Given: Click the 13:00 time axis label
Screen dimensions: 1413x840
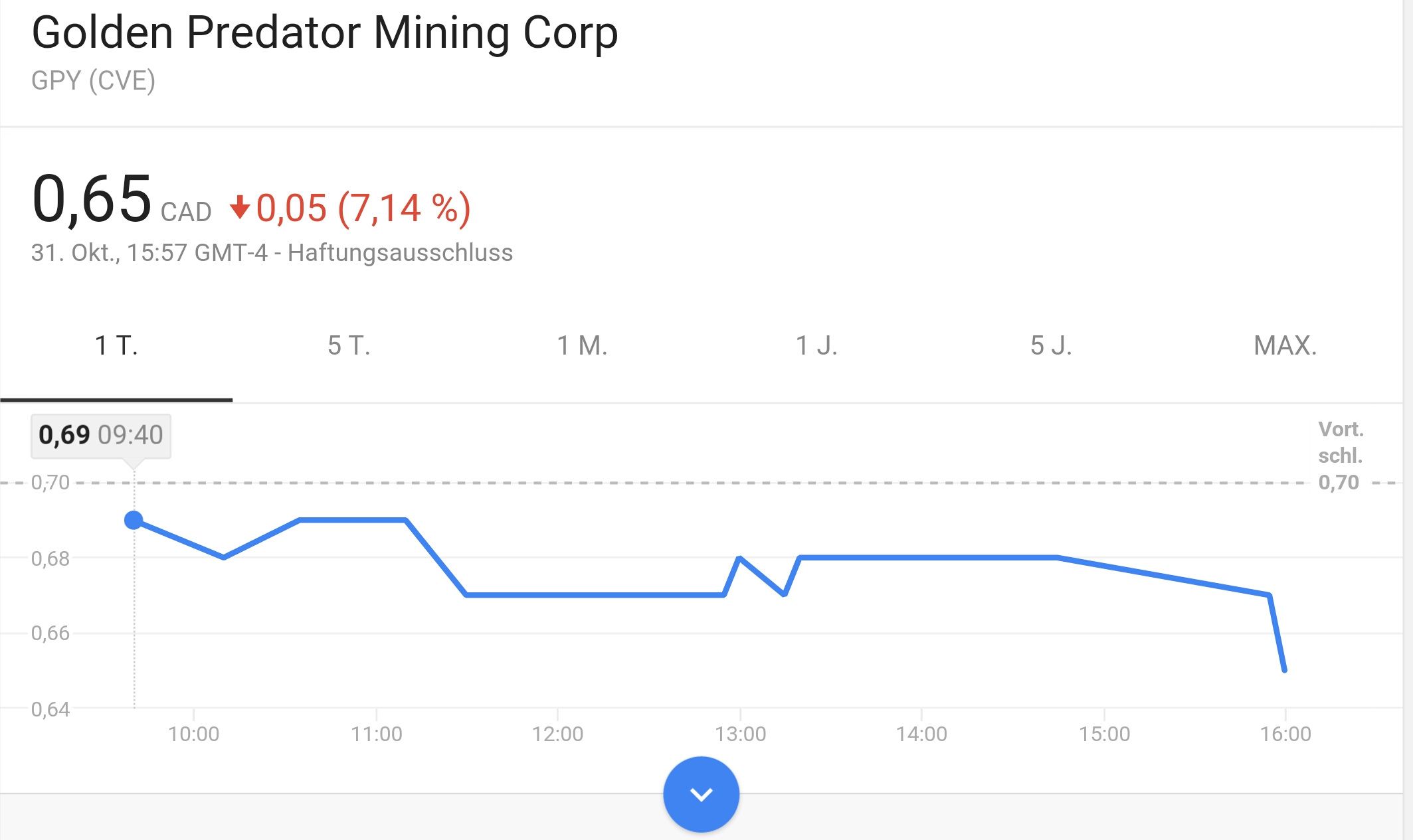Looking at the screenshot, I should (740, 734).
